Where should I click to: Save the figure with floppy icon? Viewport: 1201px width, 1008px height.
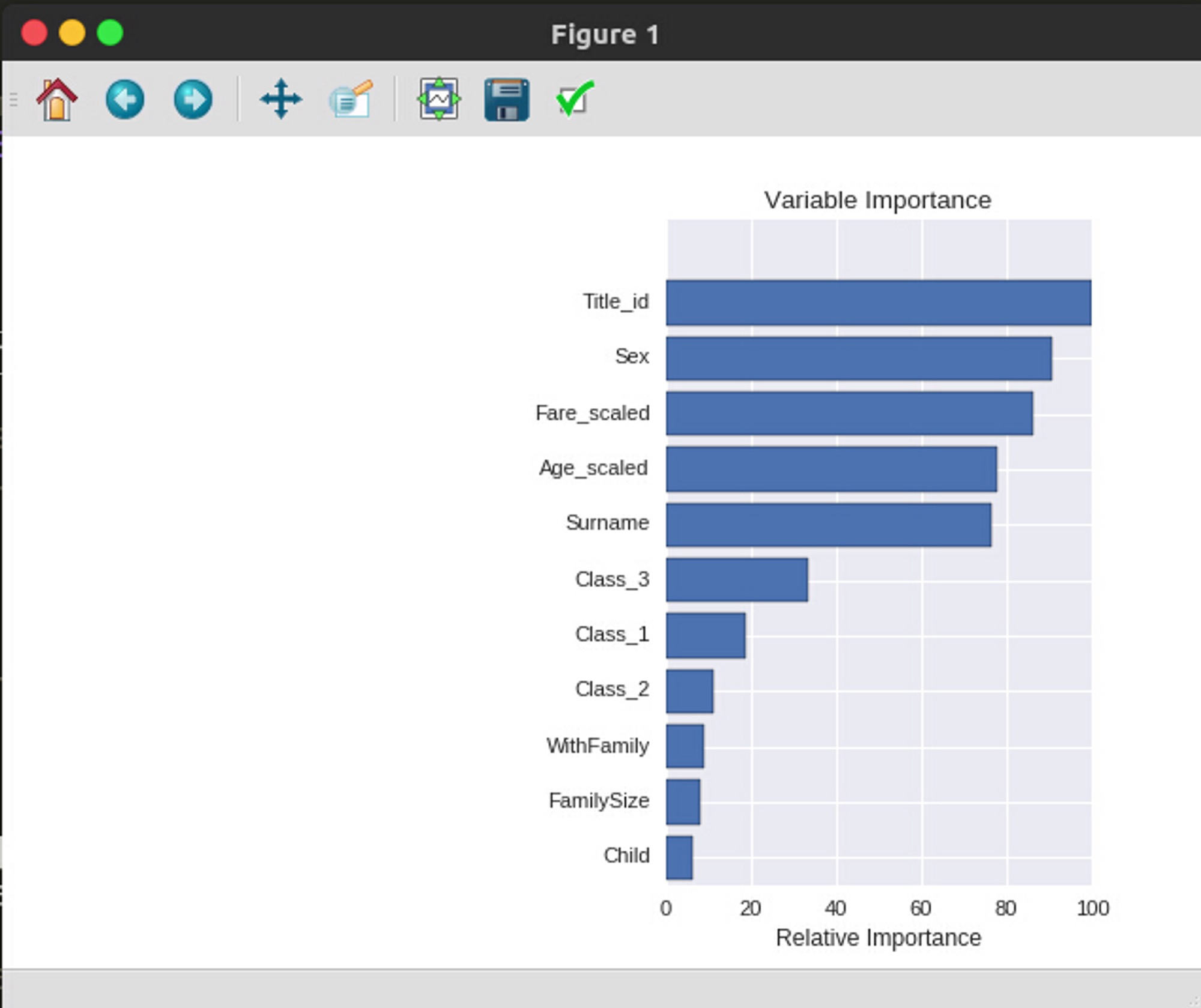[506, 100]
